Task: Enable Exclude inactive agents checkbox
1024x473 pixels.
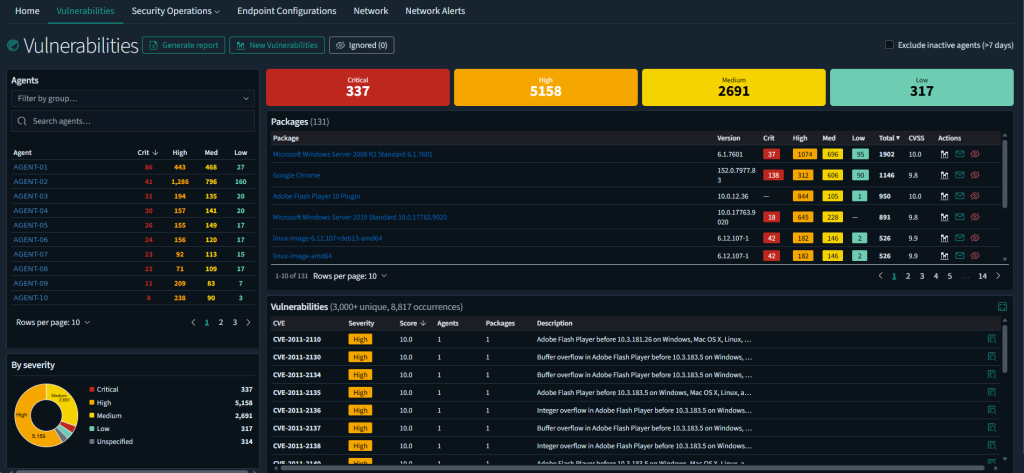Action: tap(889, 45)
